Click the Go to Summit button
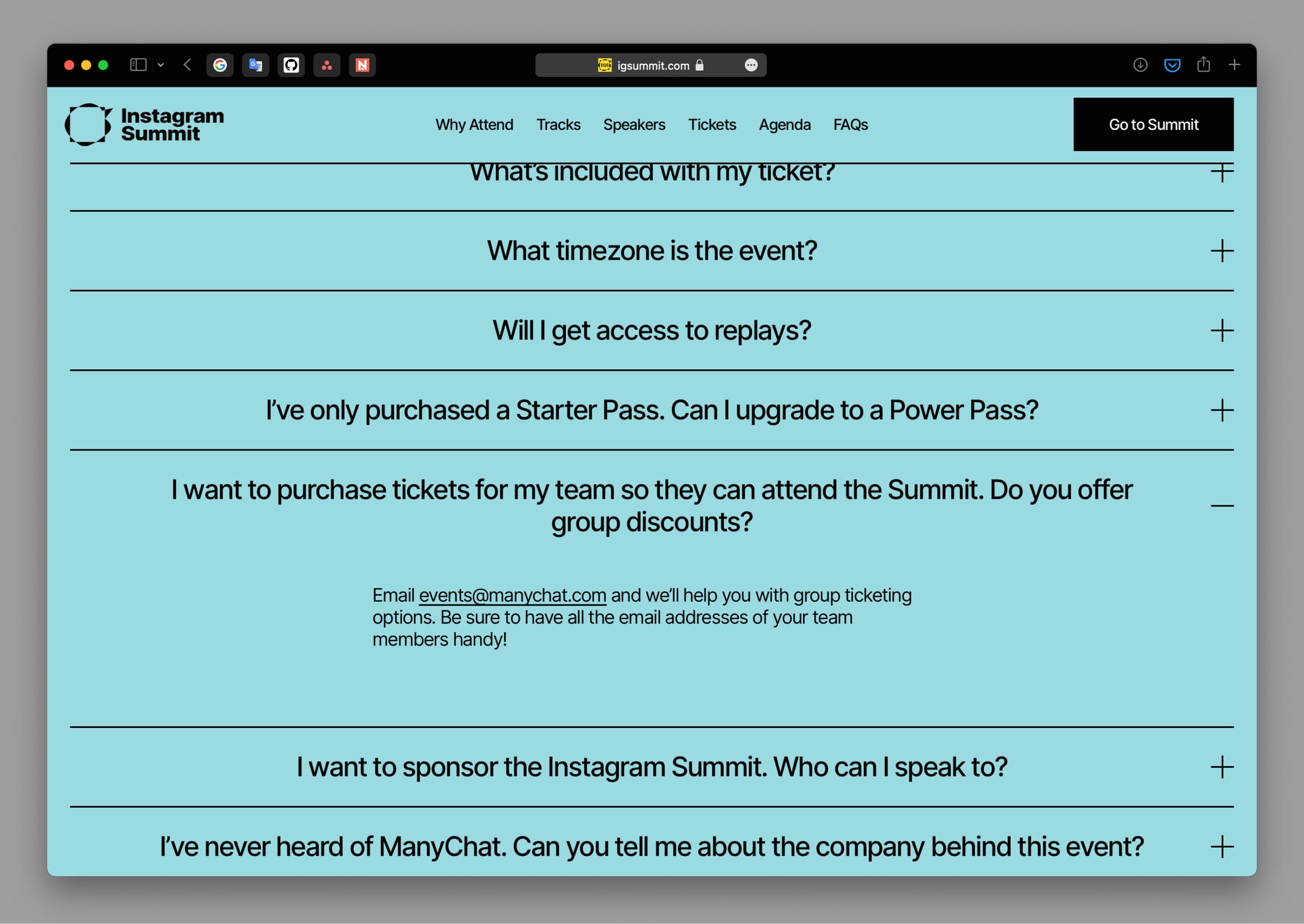The width and height of the screenshot is (1304, 924). click(x=1153, y=125)
